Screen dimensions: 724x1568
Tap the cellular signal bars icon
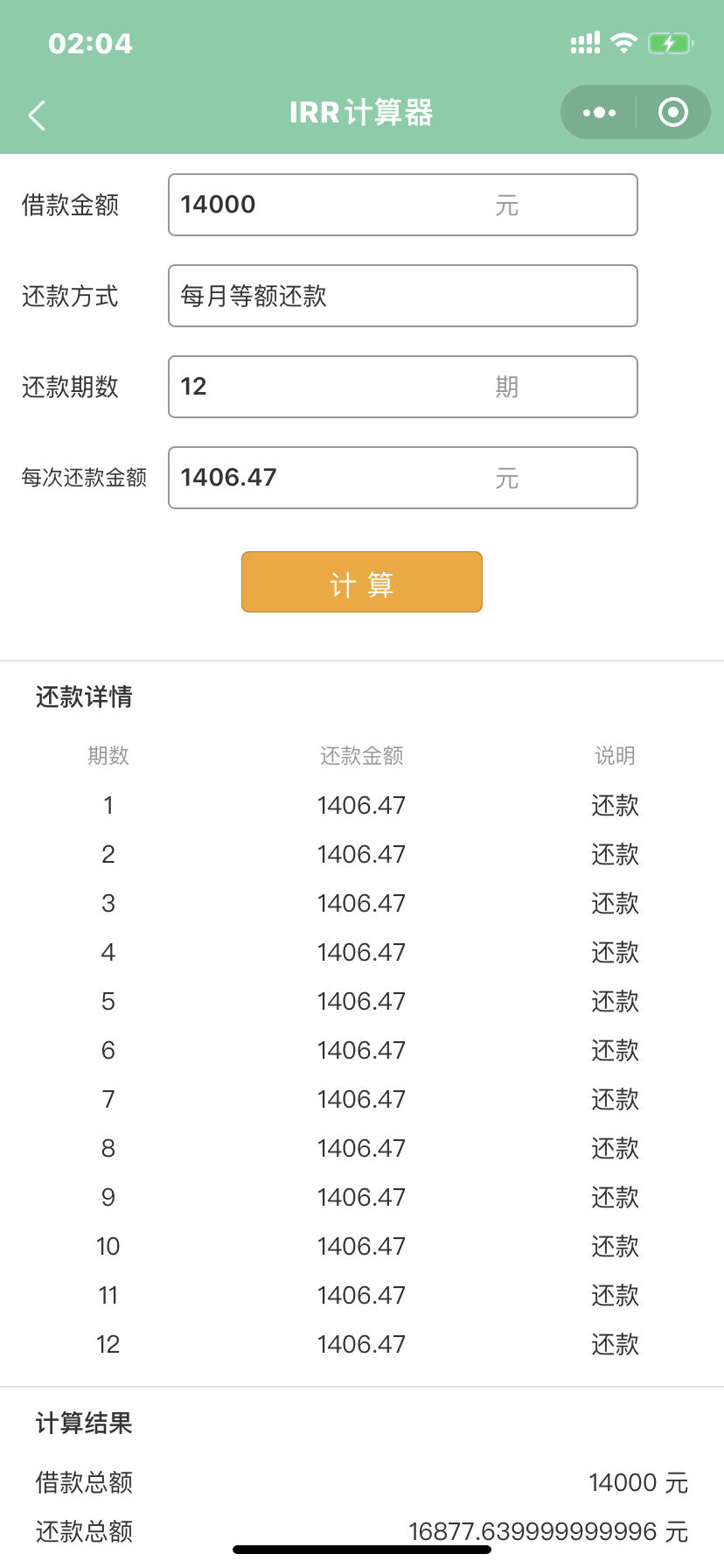(585, 43)
